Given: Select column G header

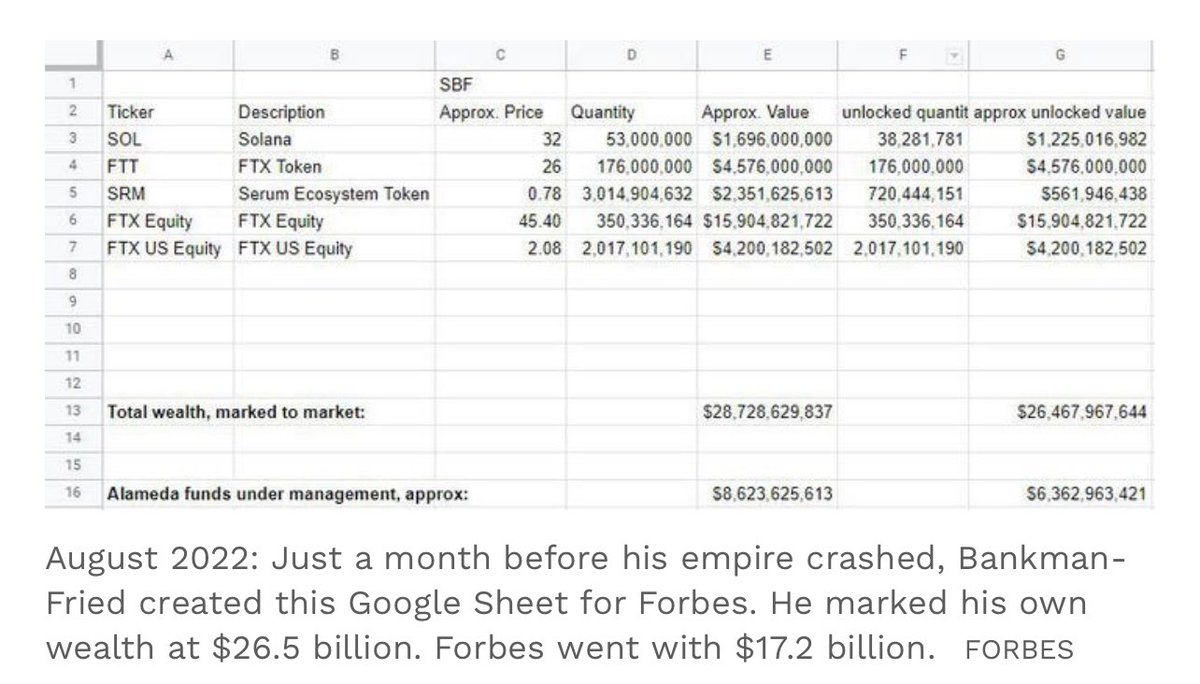Looking at the screenshot, I should click(x=1060, y=56).
